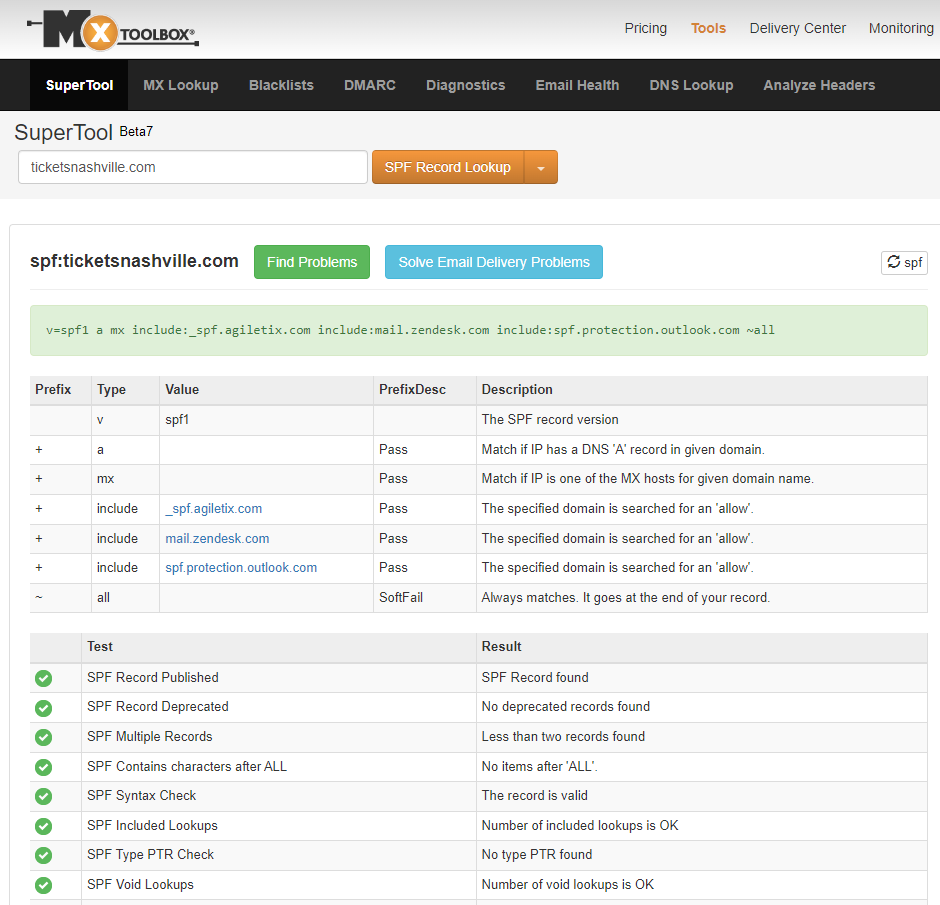Click the spf:ticketsnashville.com heading
The width and height of the screenshot is (940, 905).
(134, 261)
